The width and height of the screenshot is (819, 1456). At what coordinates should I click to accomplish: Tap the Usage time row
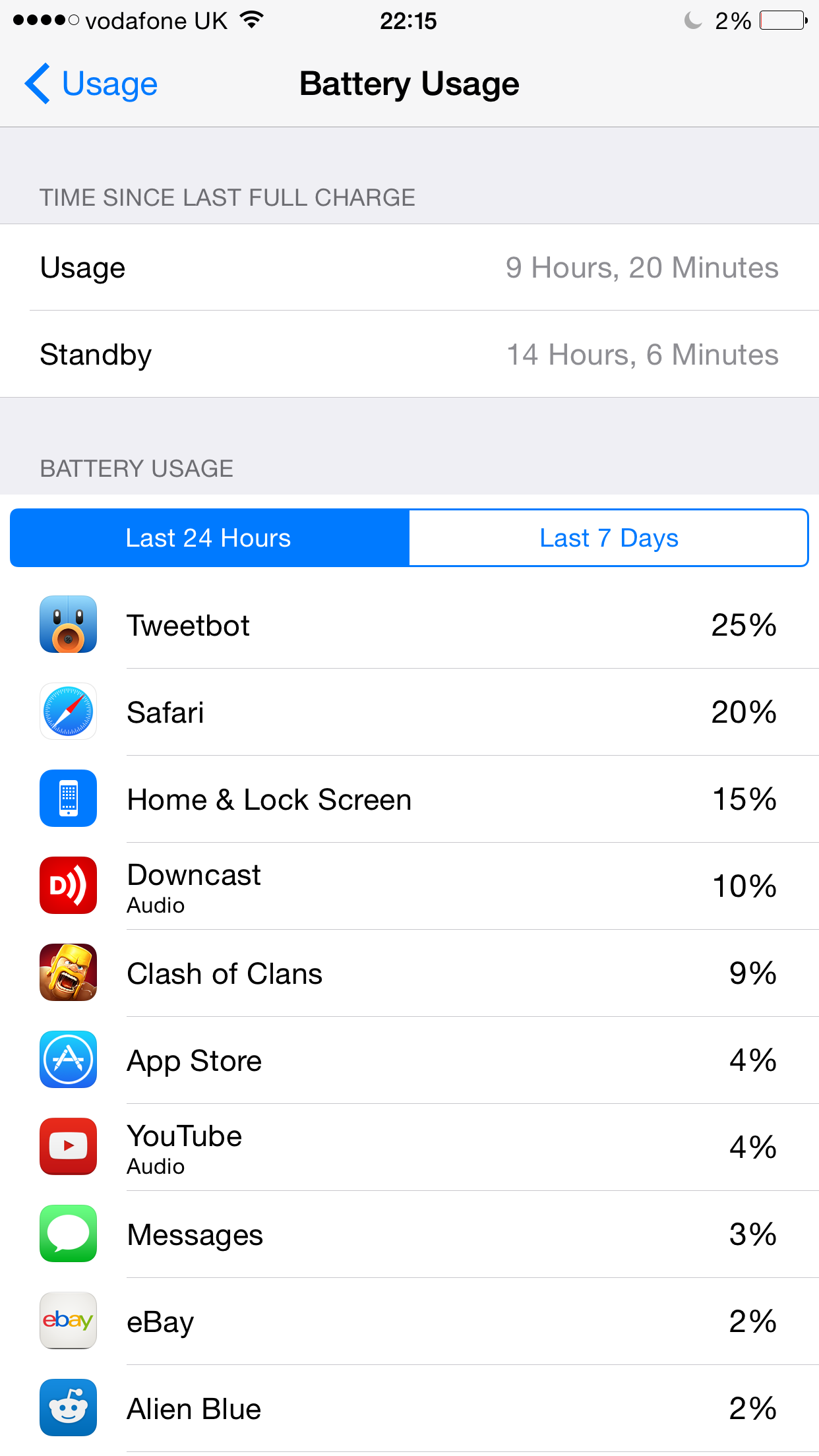(409, 268)
